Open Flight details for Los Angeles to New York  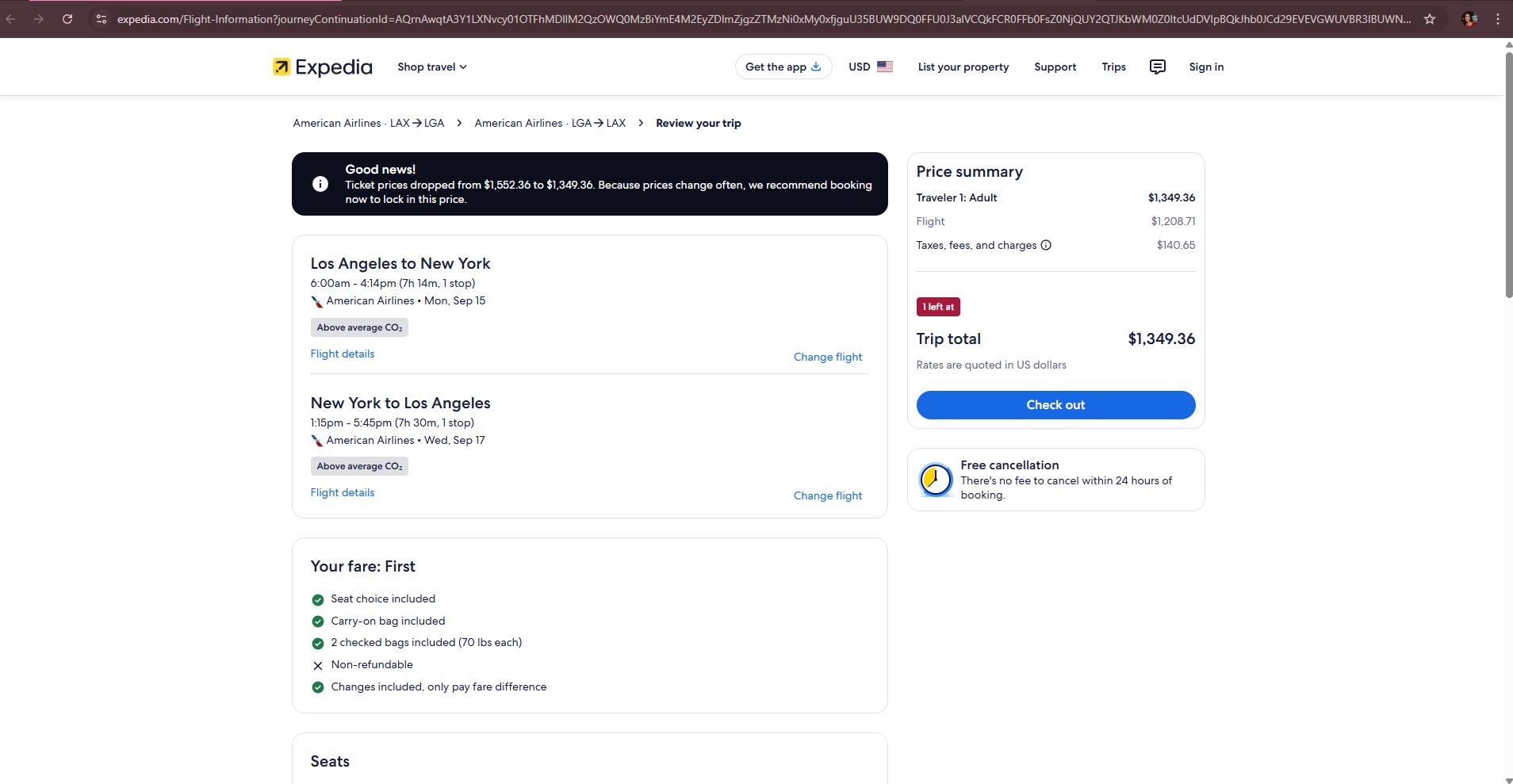coord(343,354)
